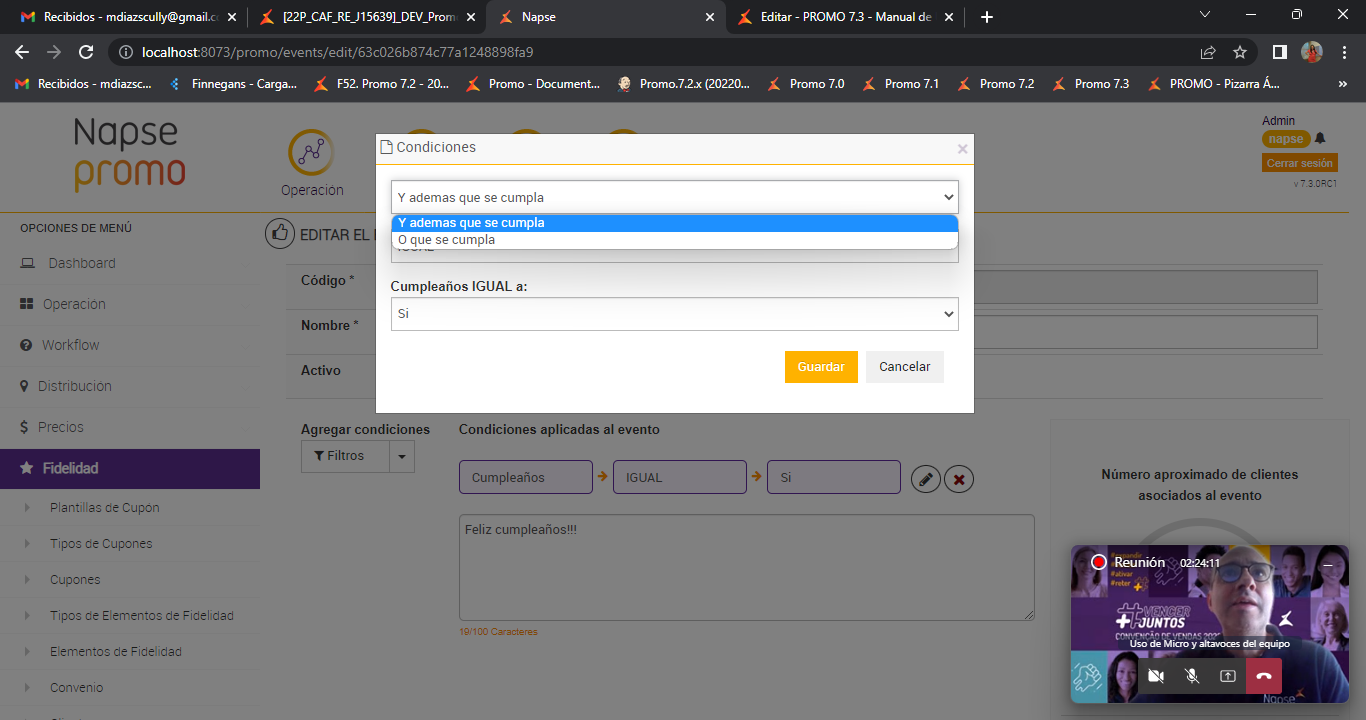Minimize the Reunión meeting widget
Image resolution: width=1366 pixels, height=720 pixels.
click(1328, 565)
